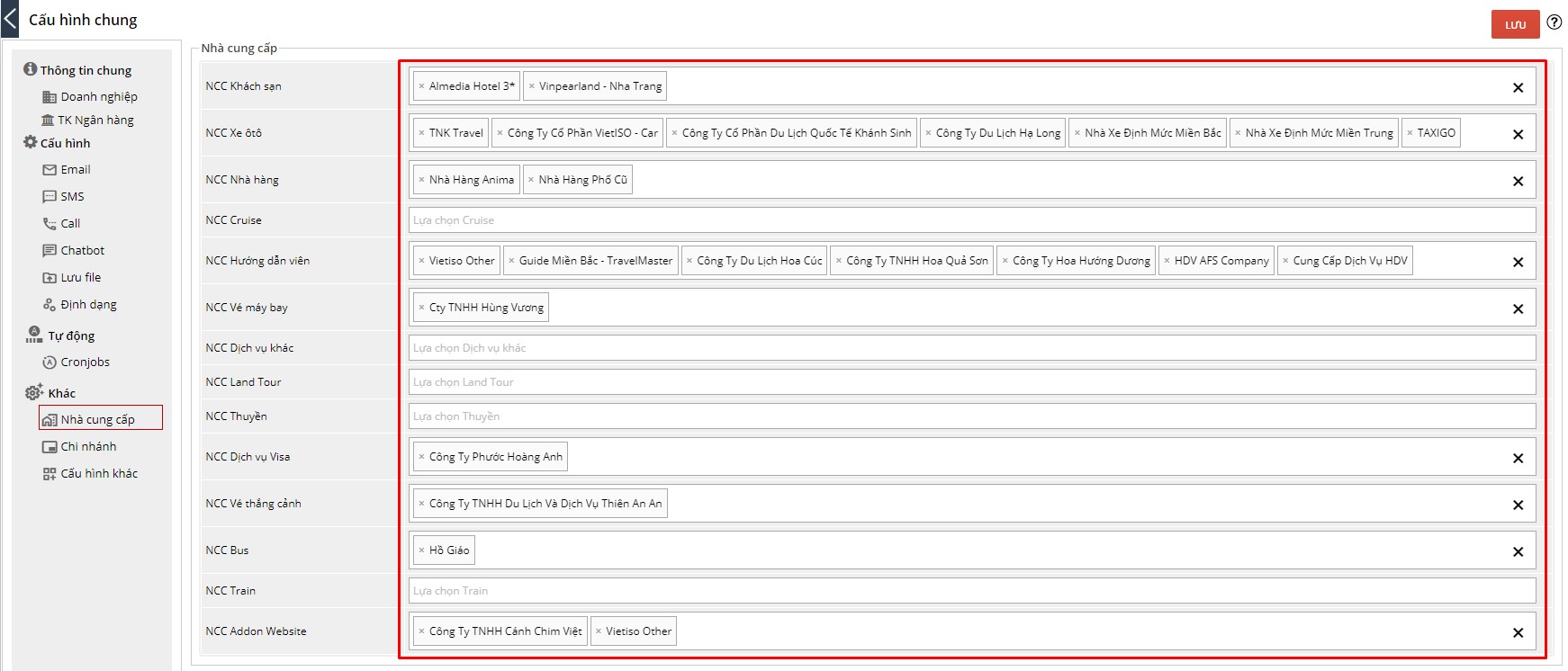Clear NCC Bus selections
This screenshot has height=671, width=1568.
click(x=1518, y=551)
